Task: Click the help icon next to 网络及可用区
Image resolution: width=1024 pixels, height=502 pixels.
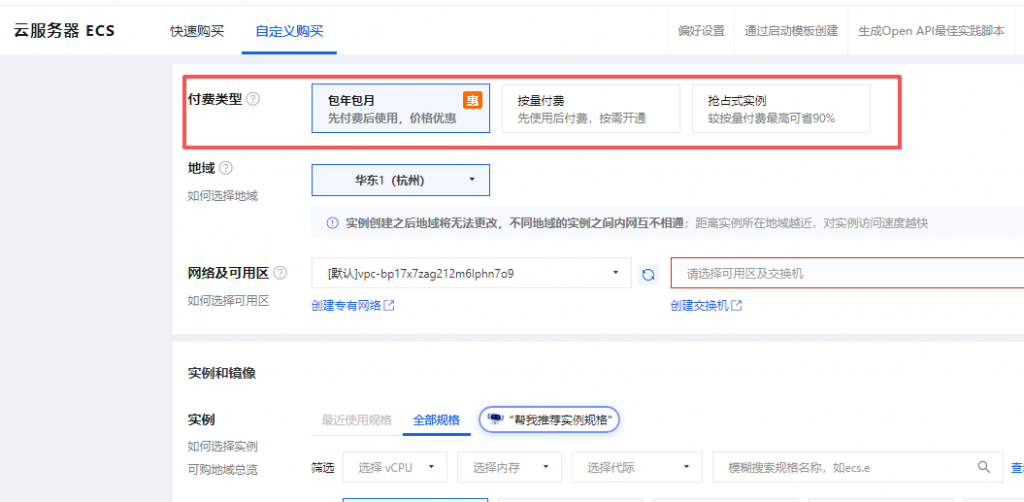Action: [x=280, y=273]
